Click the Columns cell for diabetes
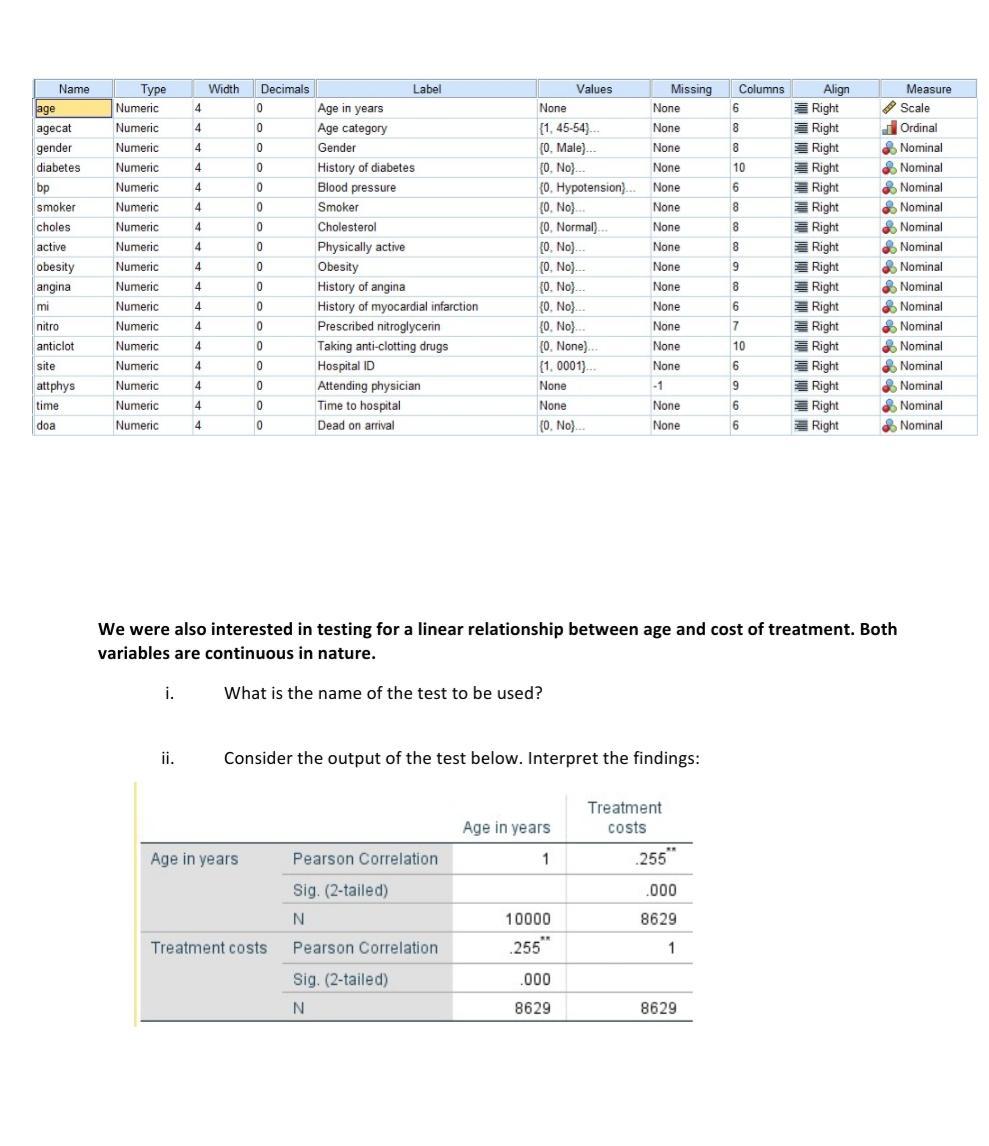This screenshot has height=1146, width=989. (x=760, y=167)
